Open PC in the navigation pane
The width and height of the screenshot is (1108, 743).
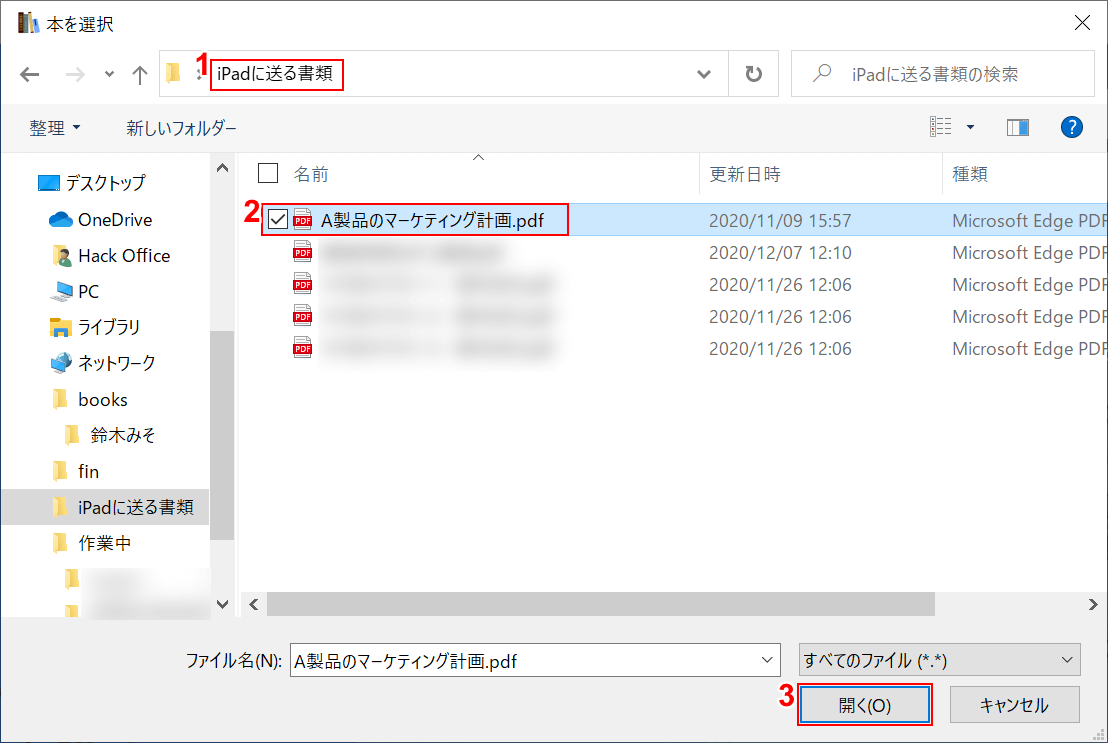pyautogui.click(x=88, y=291)
